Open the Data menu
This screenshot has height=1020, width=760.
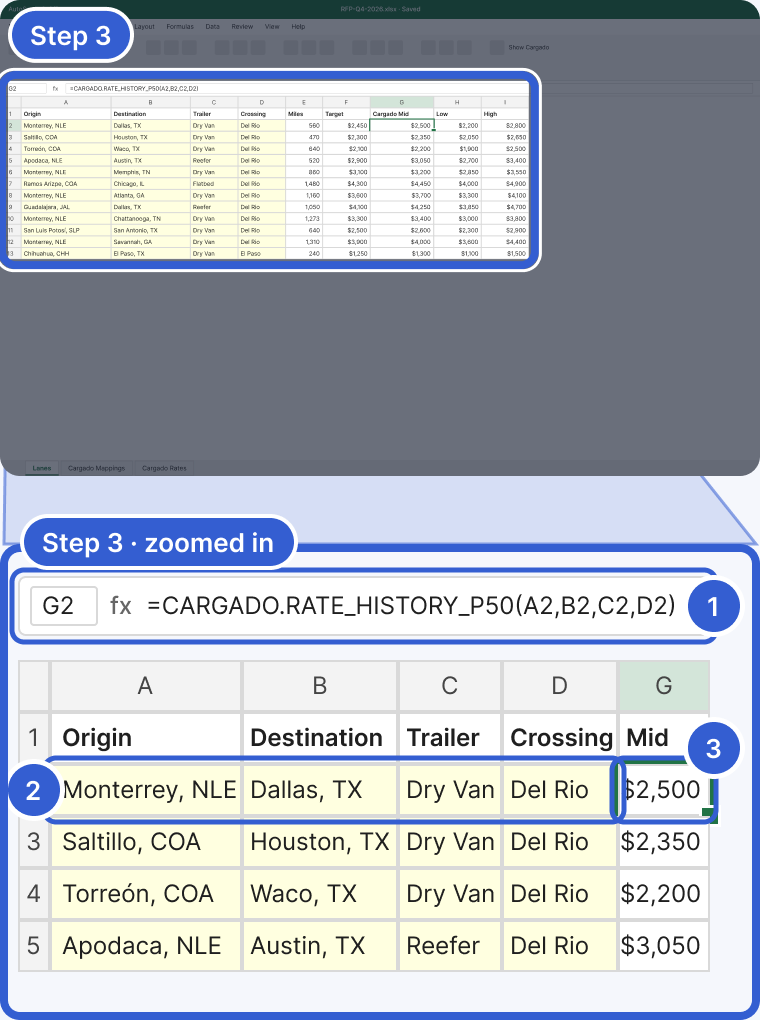pyautogui.click(x=212, y=27)
